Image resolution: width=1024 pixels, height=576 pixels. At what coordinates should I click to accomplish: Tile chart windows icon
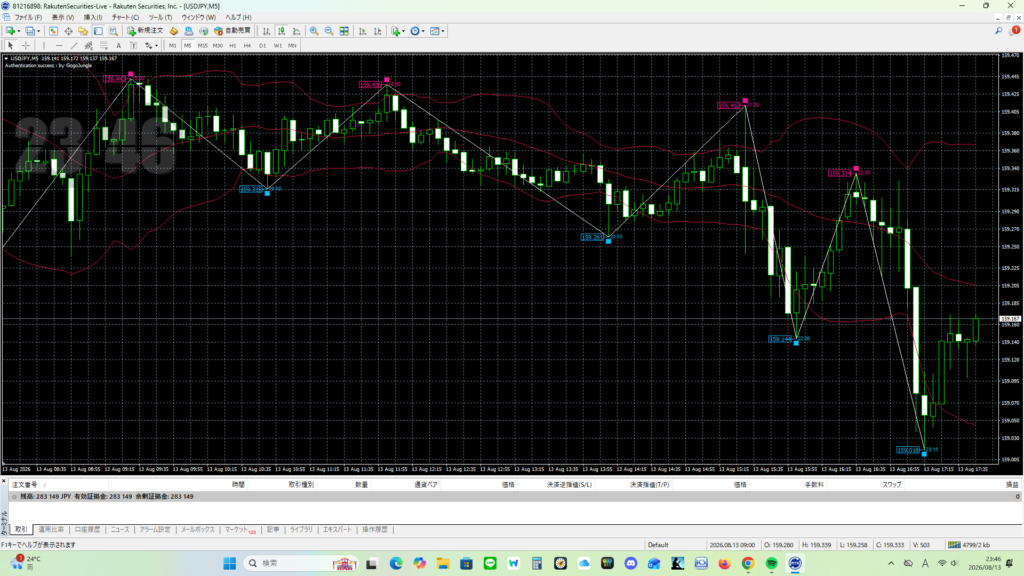(344, 31)
